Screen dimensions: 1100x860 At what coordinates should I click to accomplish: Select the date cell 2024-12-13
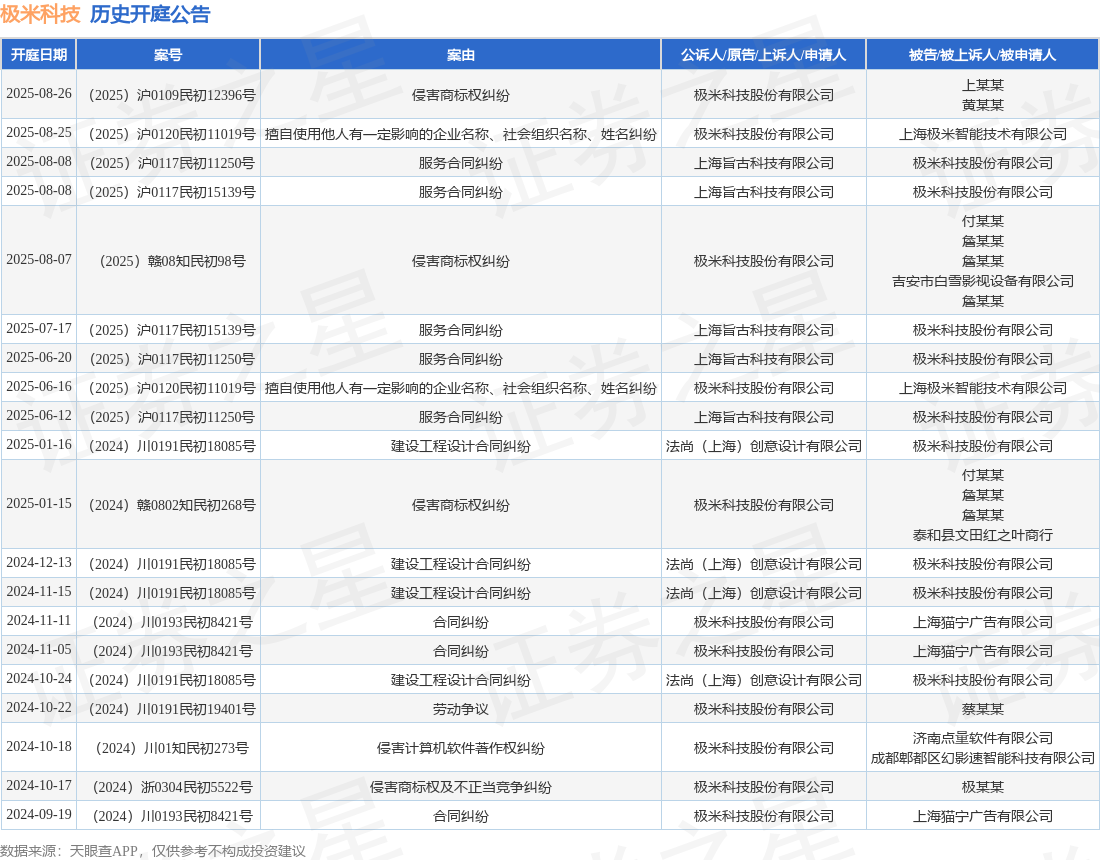tap(39, 563)
